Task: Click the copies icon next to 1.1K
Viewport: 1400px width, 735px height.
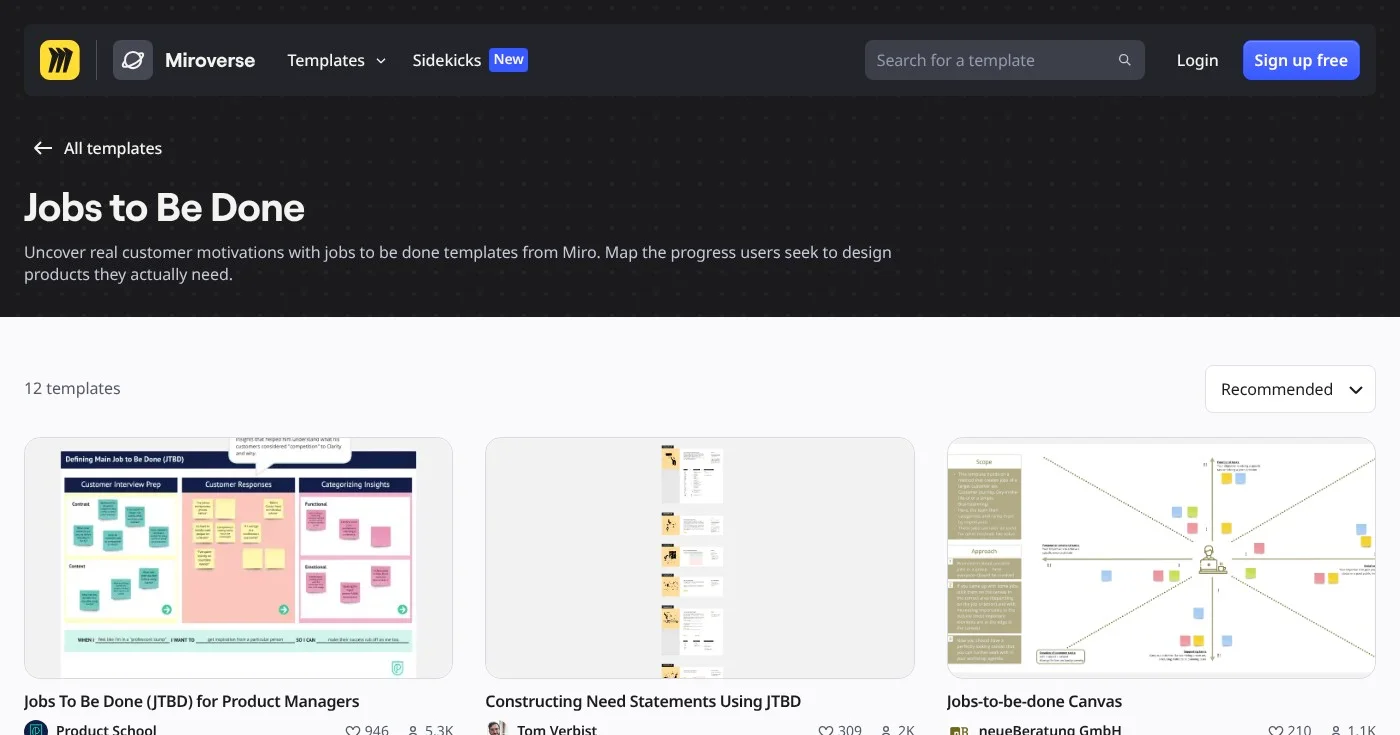Action: click(1335, 730)
